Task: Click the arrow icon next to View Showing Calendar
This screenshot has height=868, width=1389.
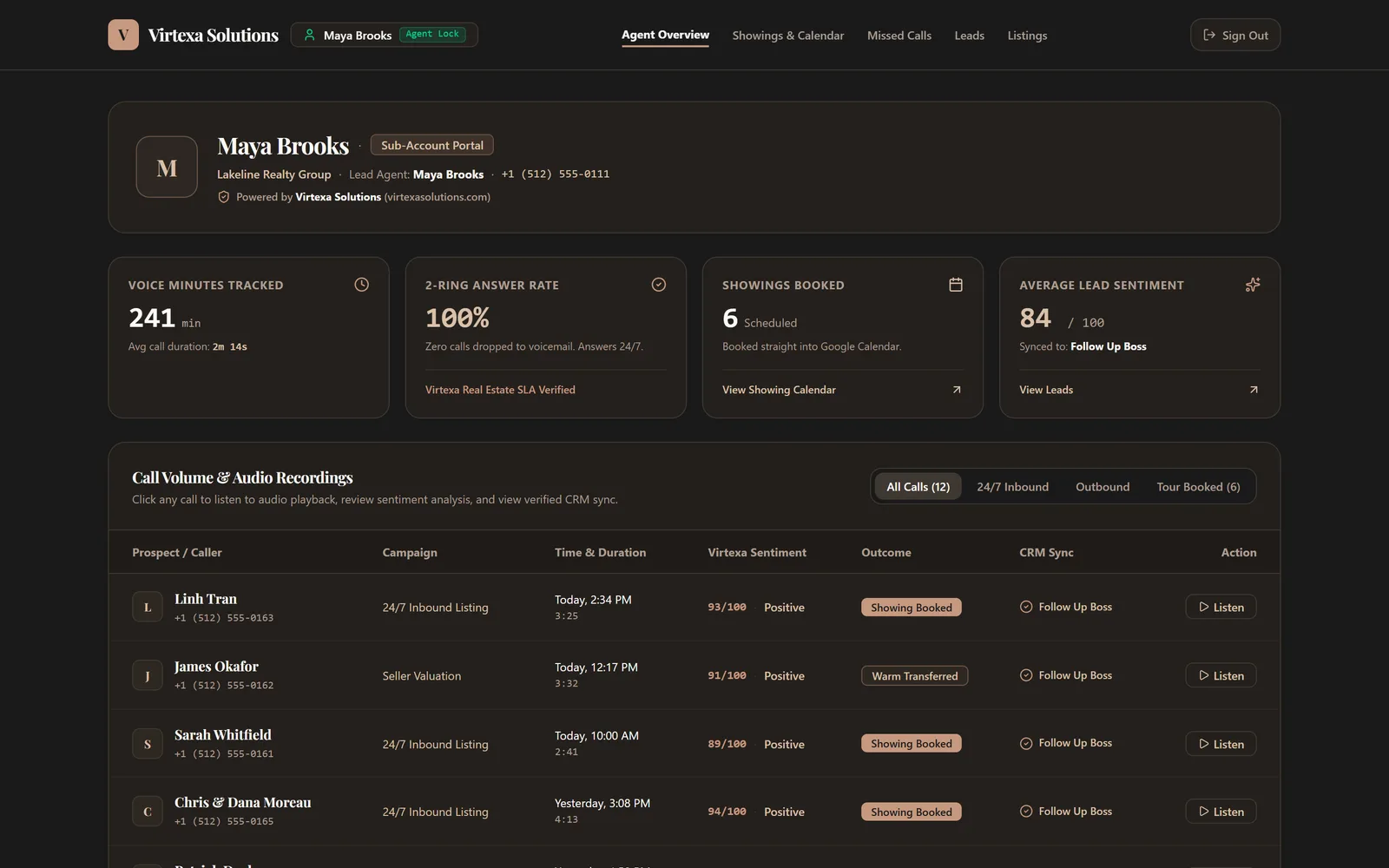Action: coord(957,390)
